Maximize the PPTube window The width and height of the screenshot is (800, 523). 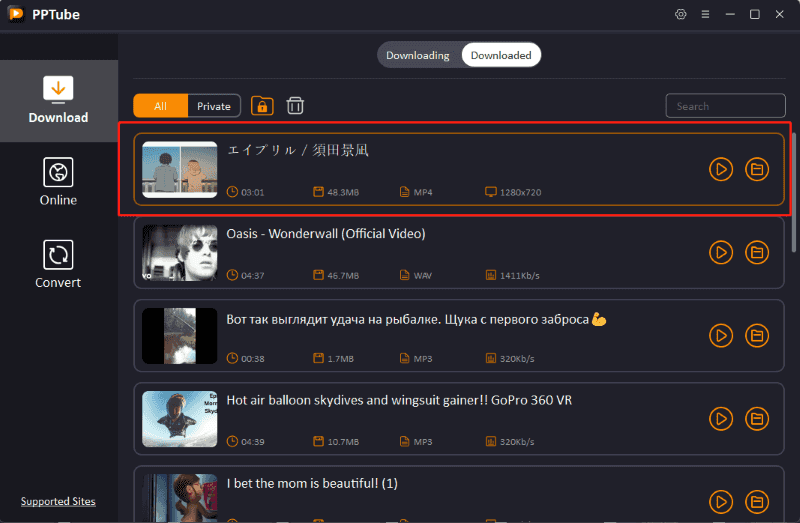[x=755, y=14]
